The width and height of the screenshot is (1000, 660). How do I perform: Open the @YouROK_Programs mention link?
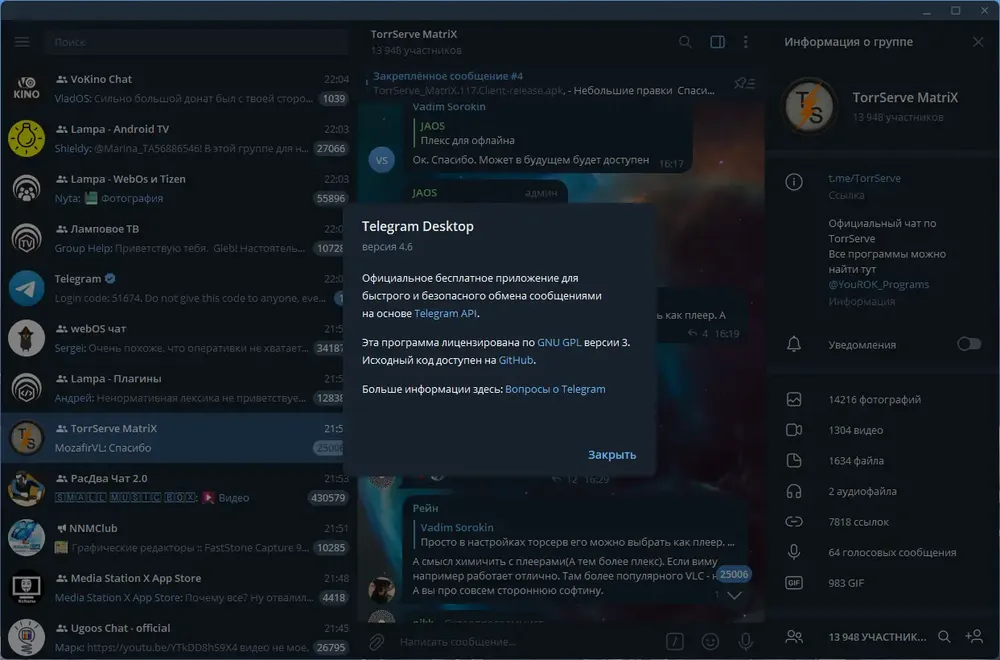(878, 284)
